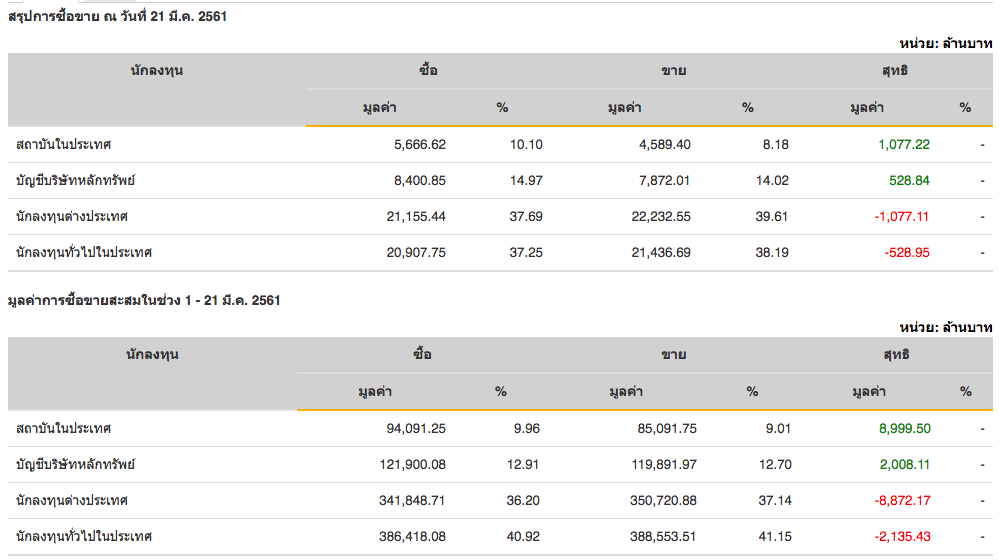The width and height of the screenshot is (1000, 560).
Task: Select the นักลงทุนต่างประเทศ row in the daily summary
Action: [x=72, y=216]
